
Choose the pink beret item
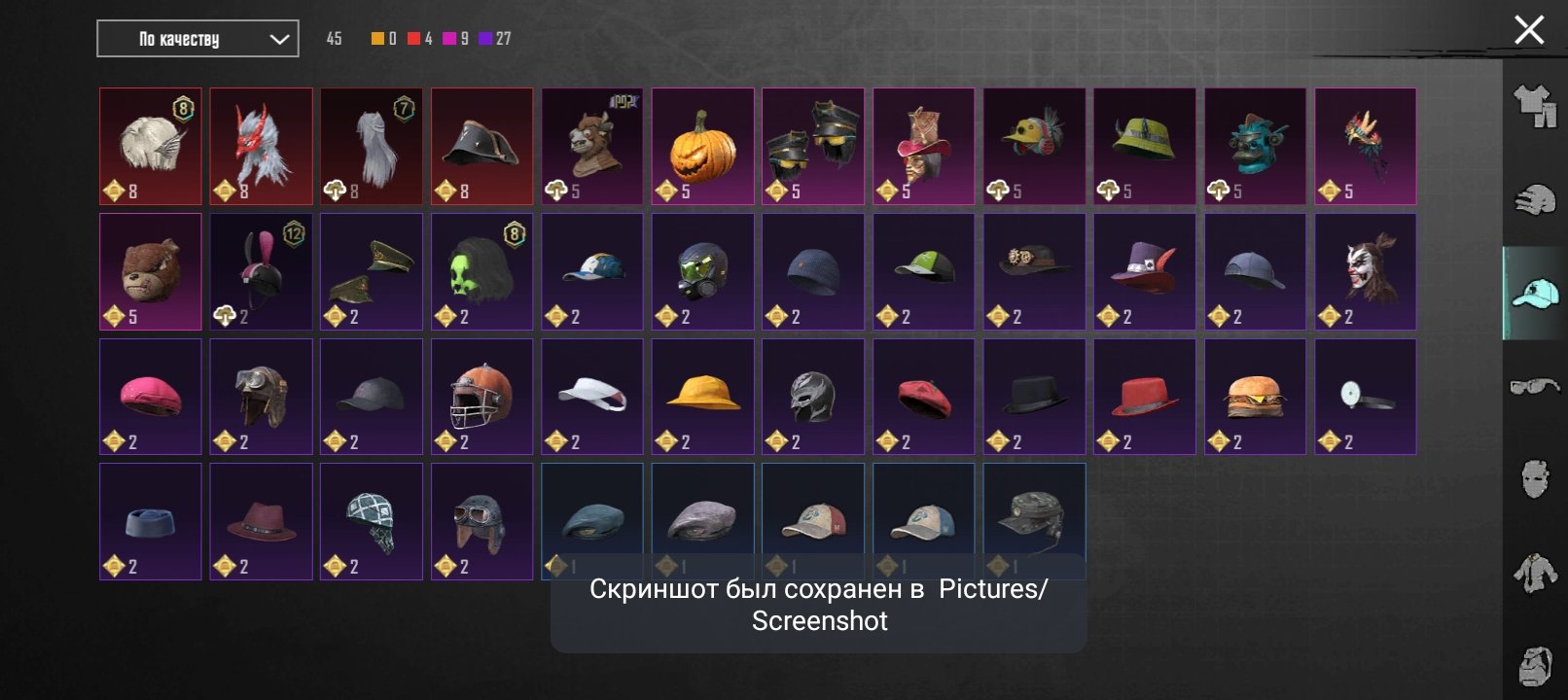[x=151, y=397]
